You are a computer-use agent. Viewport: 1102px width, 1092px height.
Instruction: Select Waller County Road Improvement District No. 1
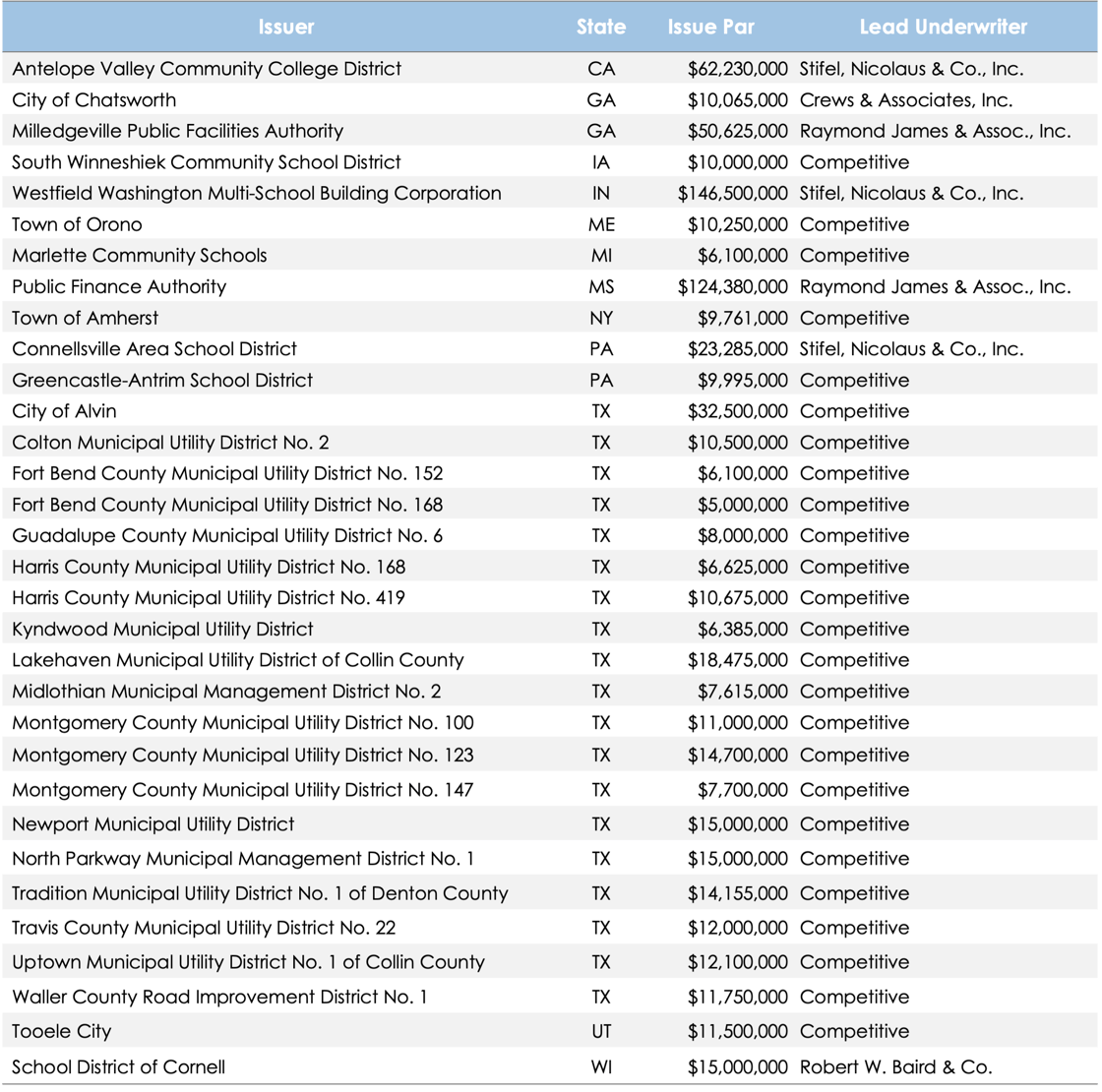coord(220,998)
